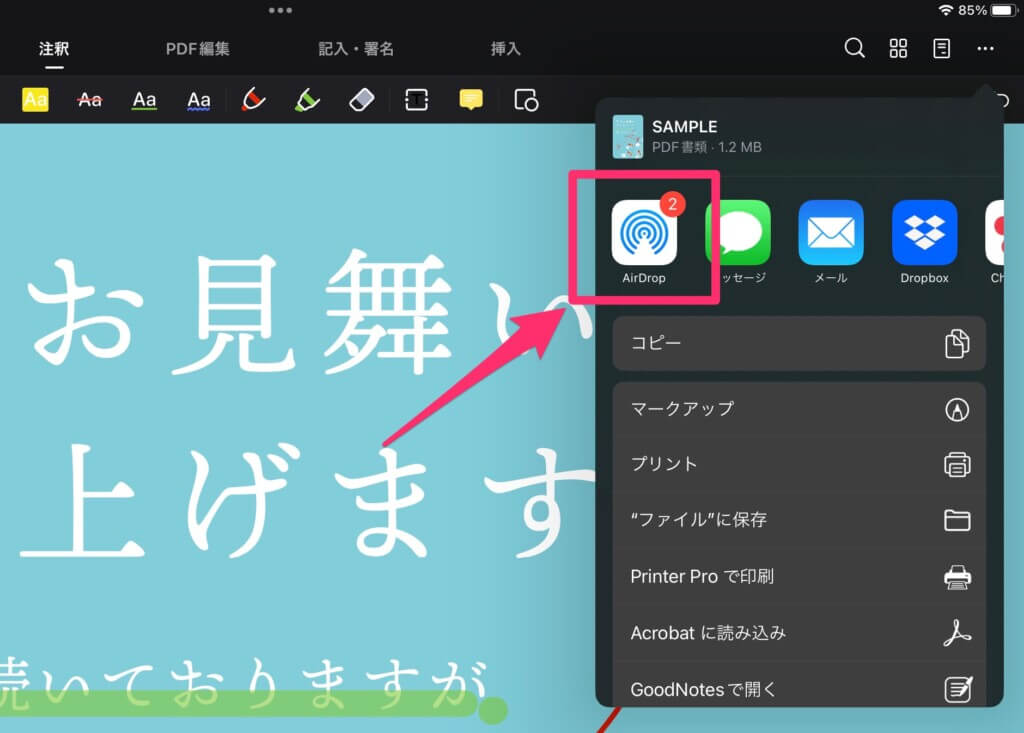This screenshot has height=733, width=1024.
Task: Show the page thumbnails grid view
Action: coord(898,48)
